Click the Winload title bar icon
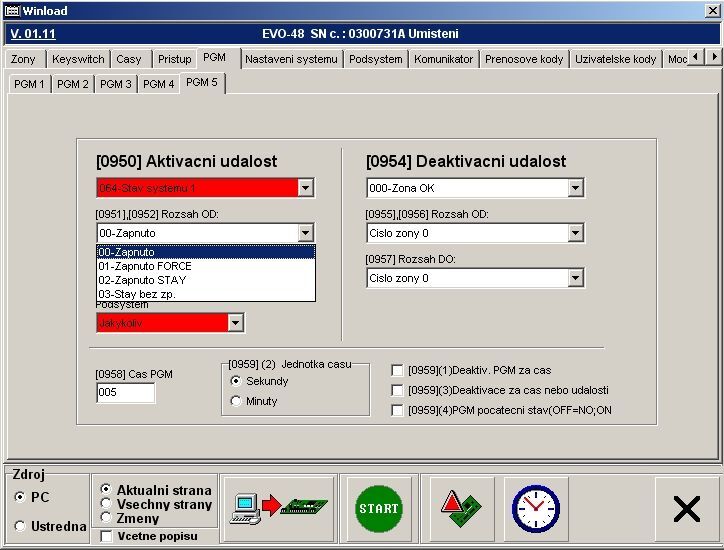Screen dimensions: 724x550 12,10
